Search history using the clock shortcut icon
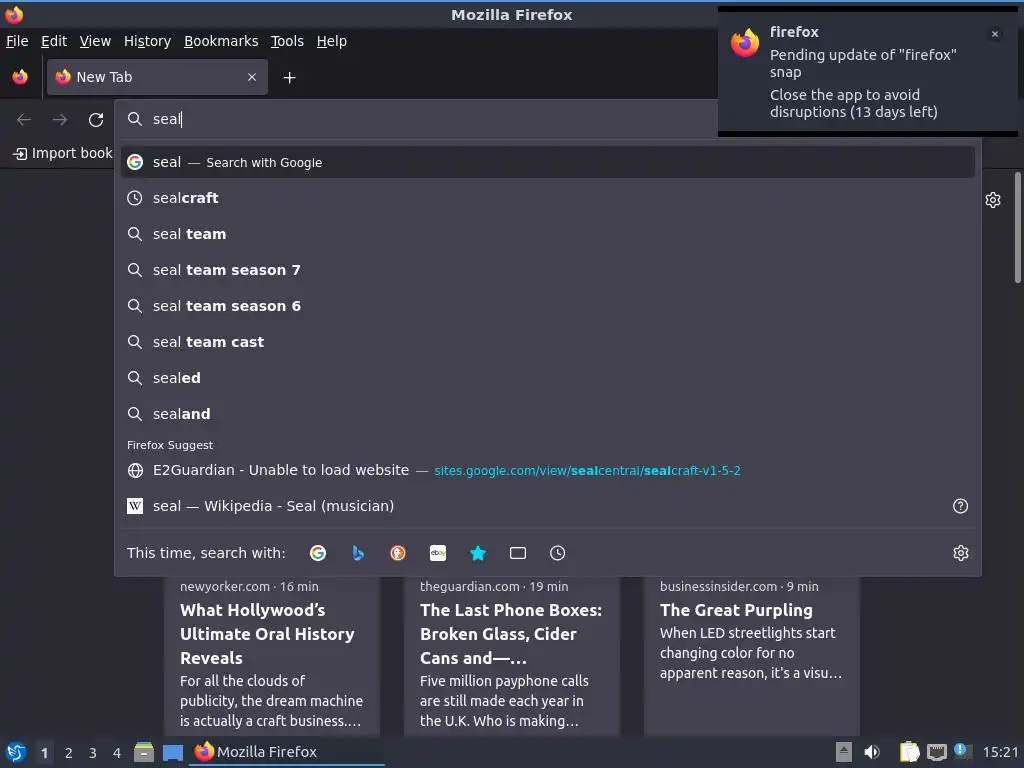 558,553
